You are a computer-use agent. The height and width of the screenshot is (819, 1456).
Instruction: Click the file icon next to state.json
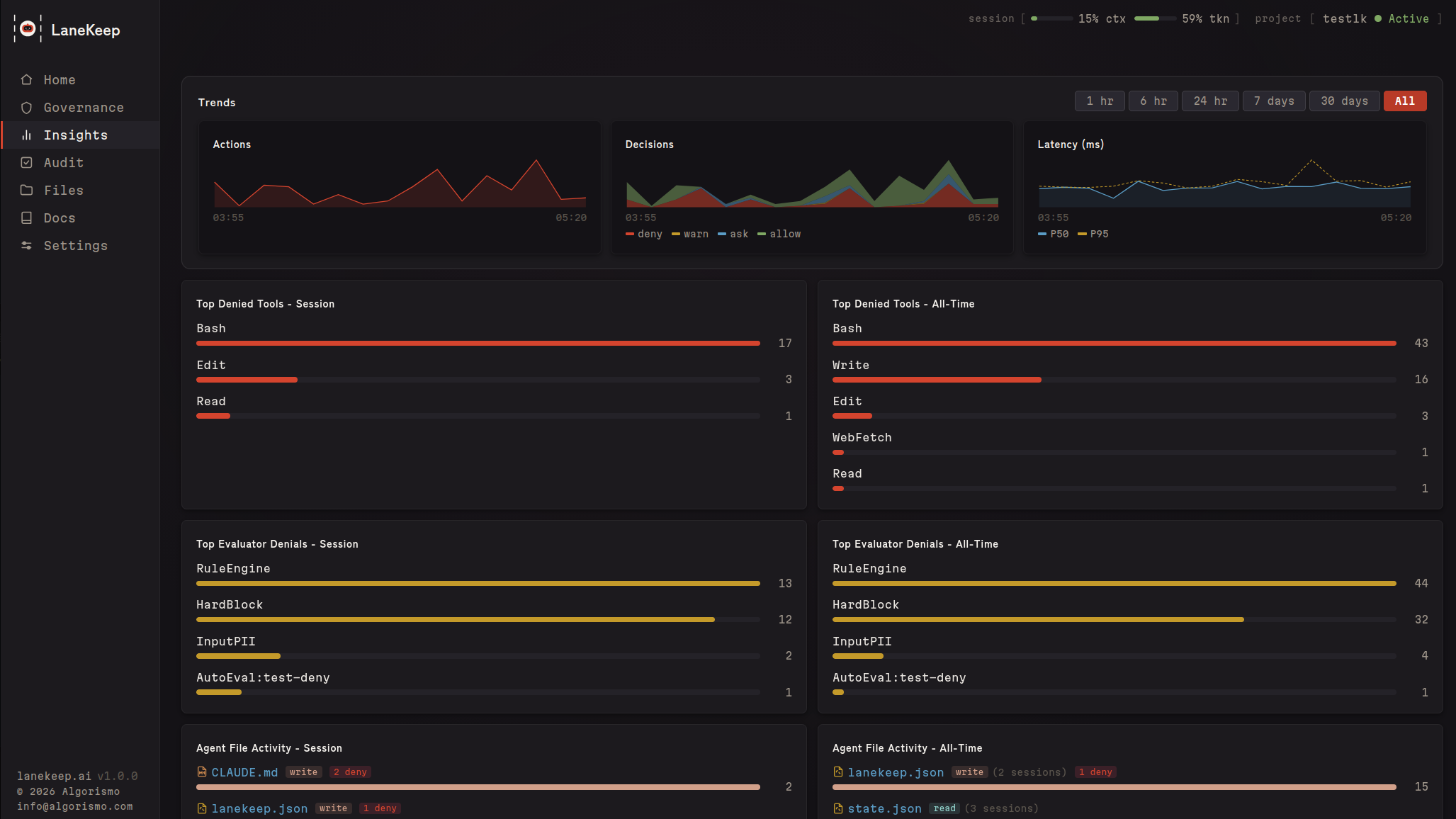coord(837,808)
